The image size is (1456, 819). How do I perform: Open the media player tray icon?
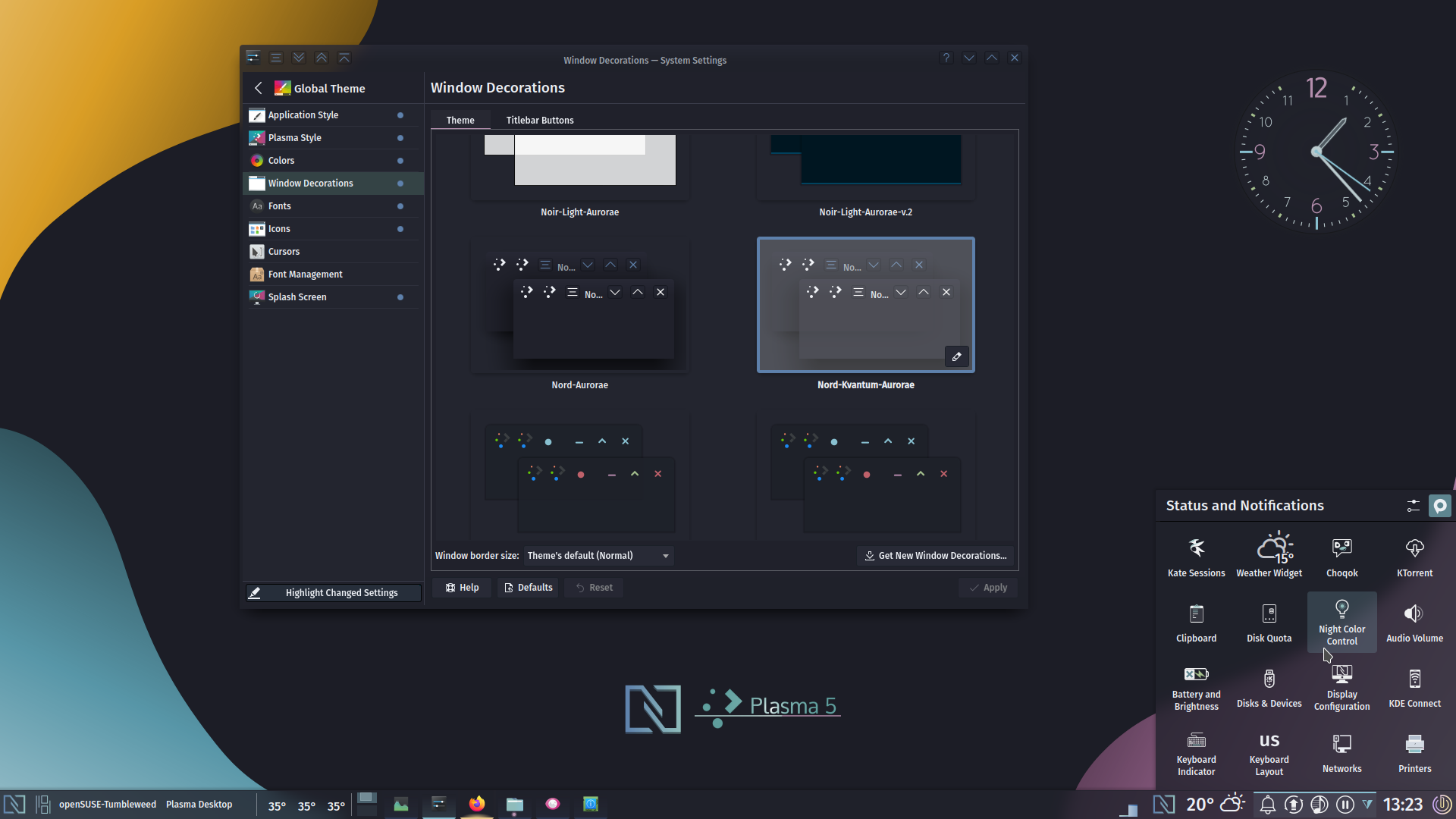1319,805
